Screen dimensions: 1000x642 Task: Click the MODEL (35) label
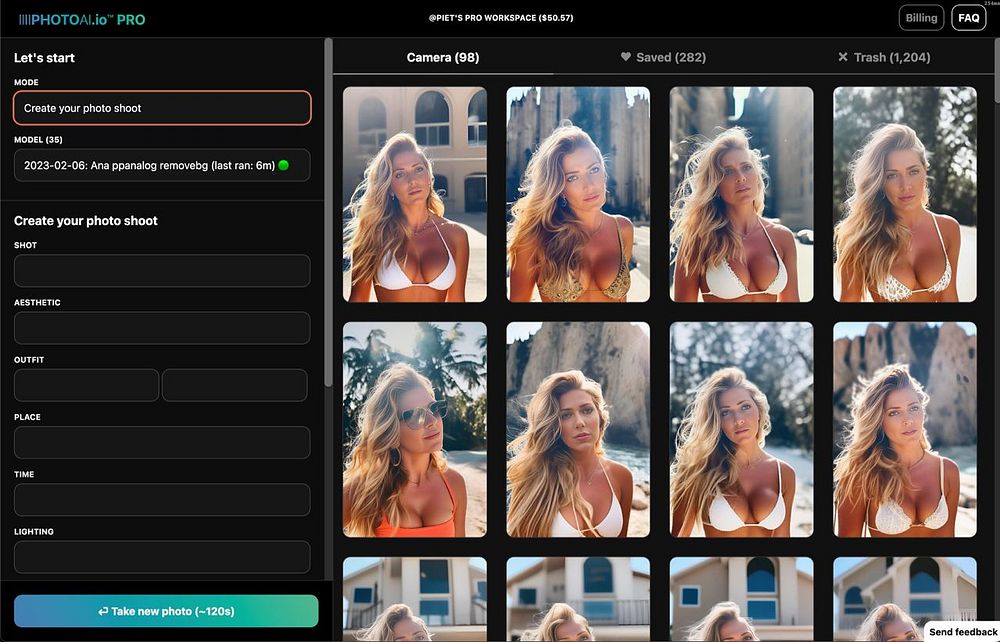(38, 140)
